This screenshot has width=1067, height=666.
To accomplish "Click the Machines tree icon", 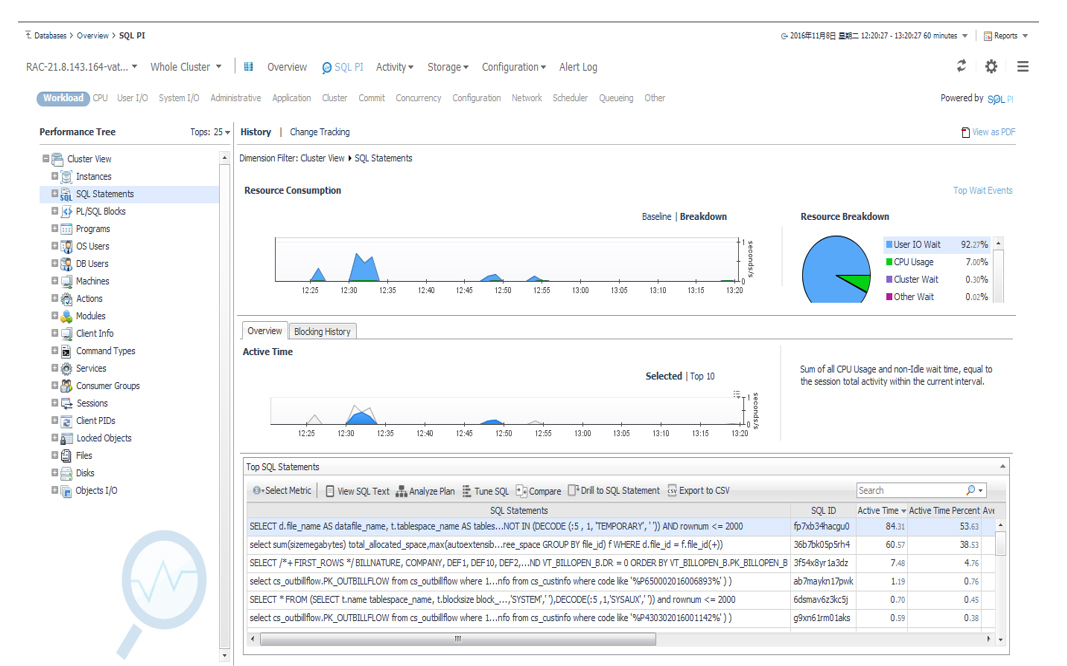I will 66,281.
